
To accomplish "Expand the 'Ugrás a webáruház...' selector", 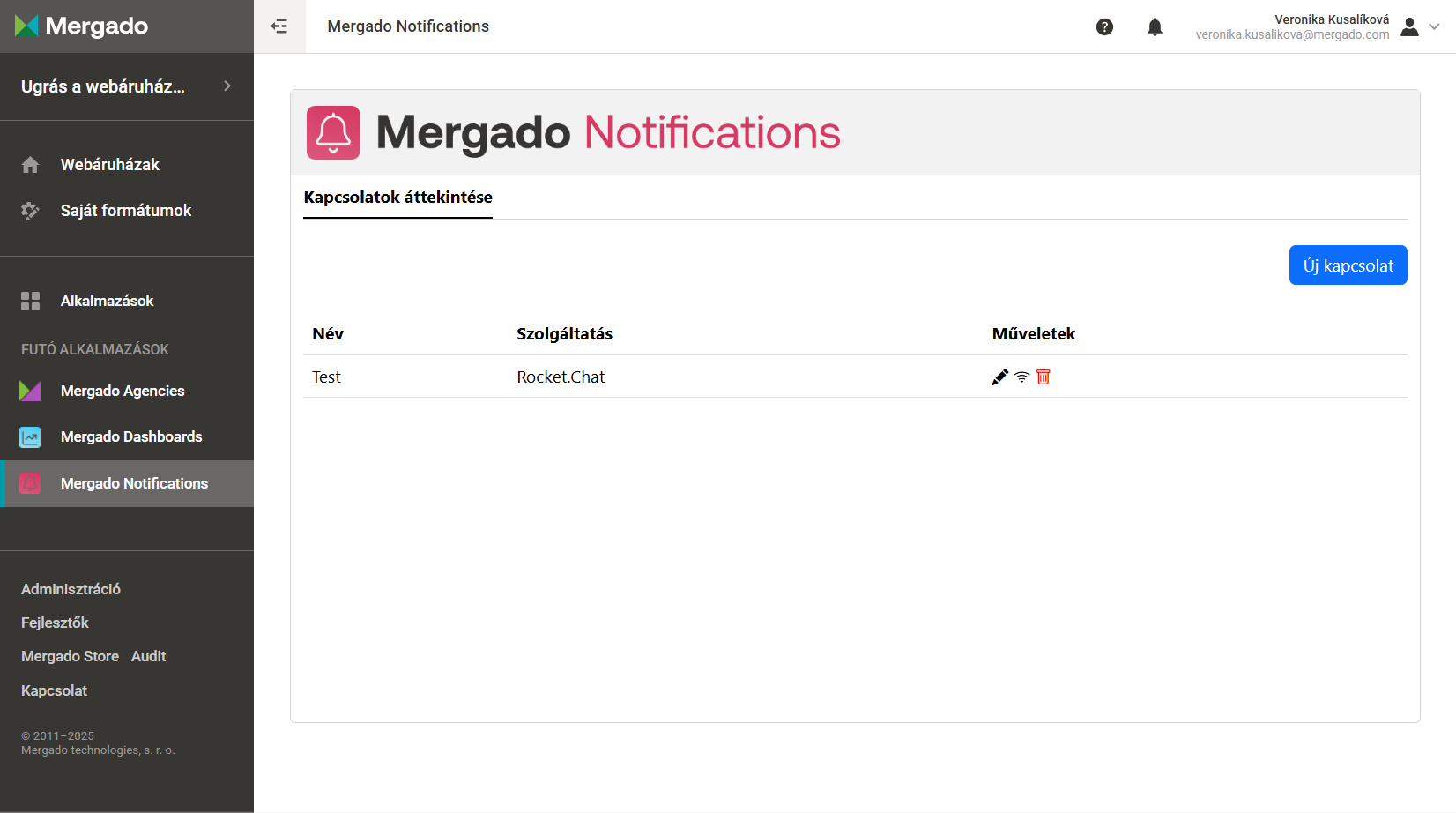I will (x=127, y=86).
